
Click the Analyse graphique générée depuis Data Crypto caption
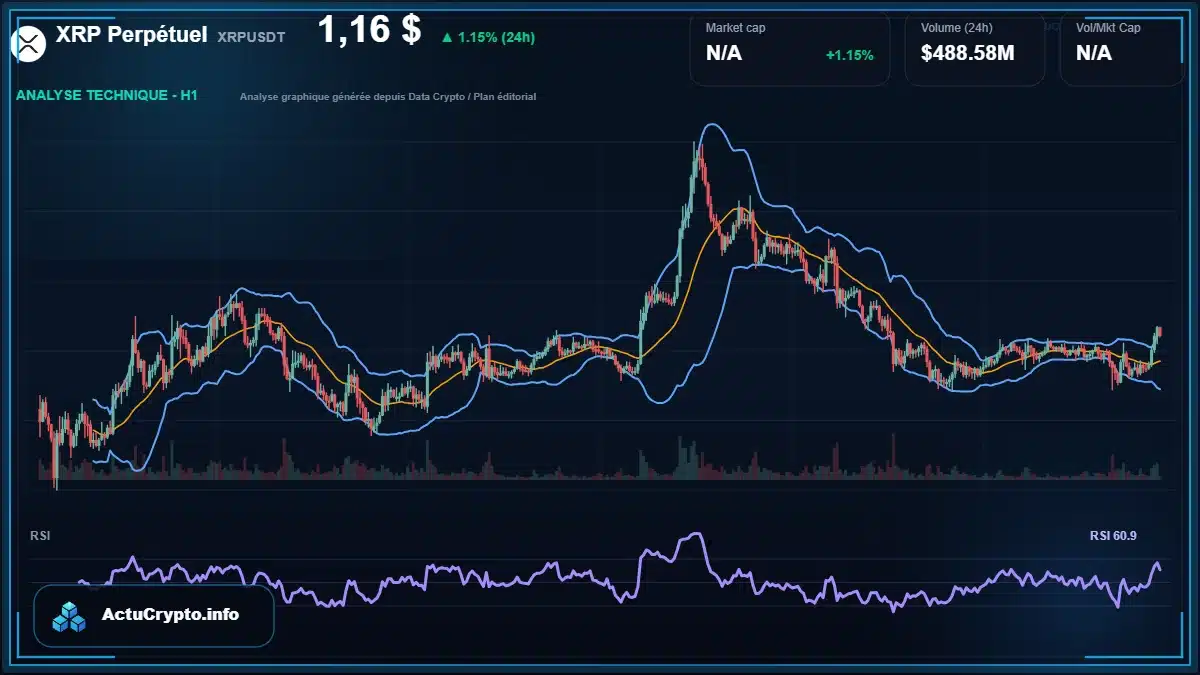tap(388, 97)
